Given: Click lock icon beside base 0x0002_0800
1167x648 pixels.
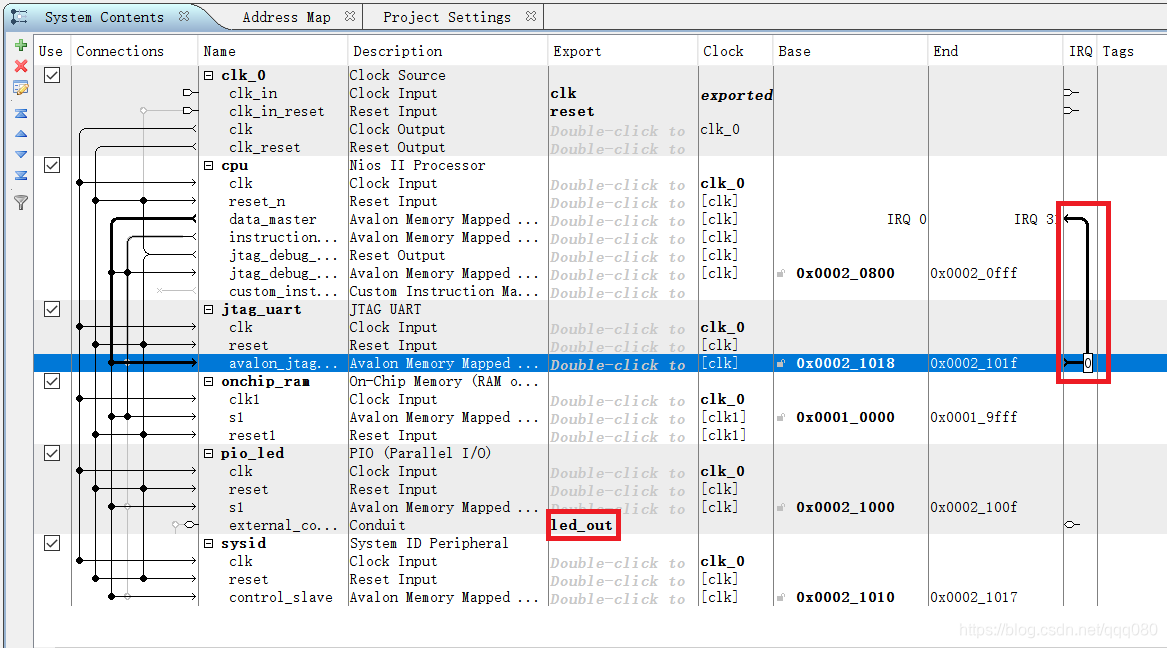Looking at the screenshot, I should [781, 273].
